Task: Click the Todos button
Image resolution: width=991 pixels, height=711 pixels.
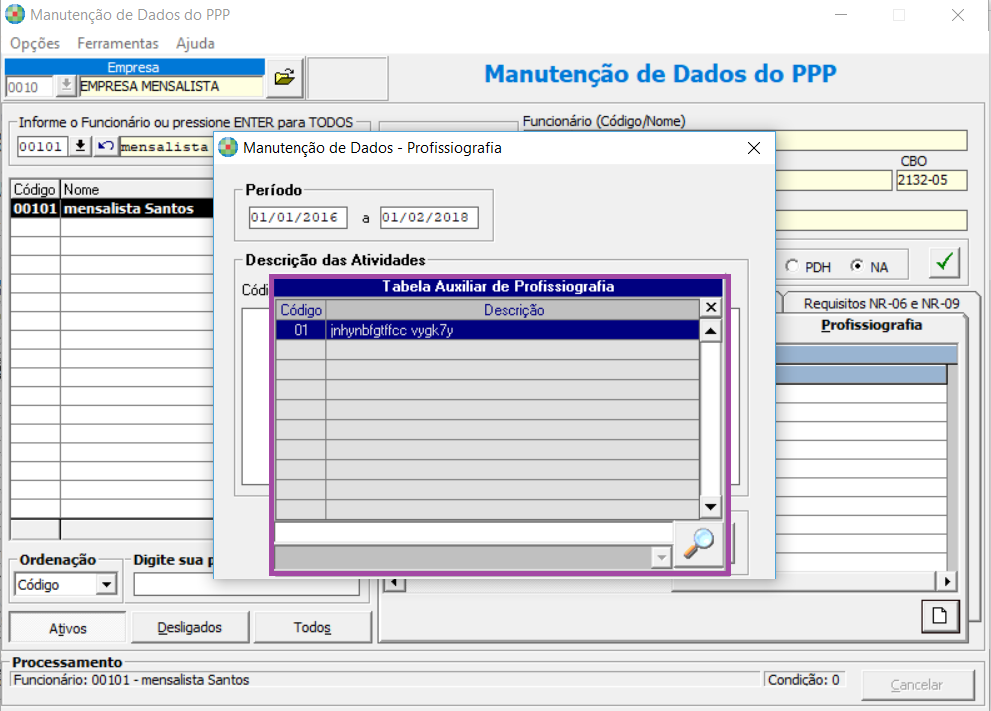Action: click(312, 628)
